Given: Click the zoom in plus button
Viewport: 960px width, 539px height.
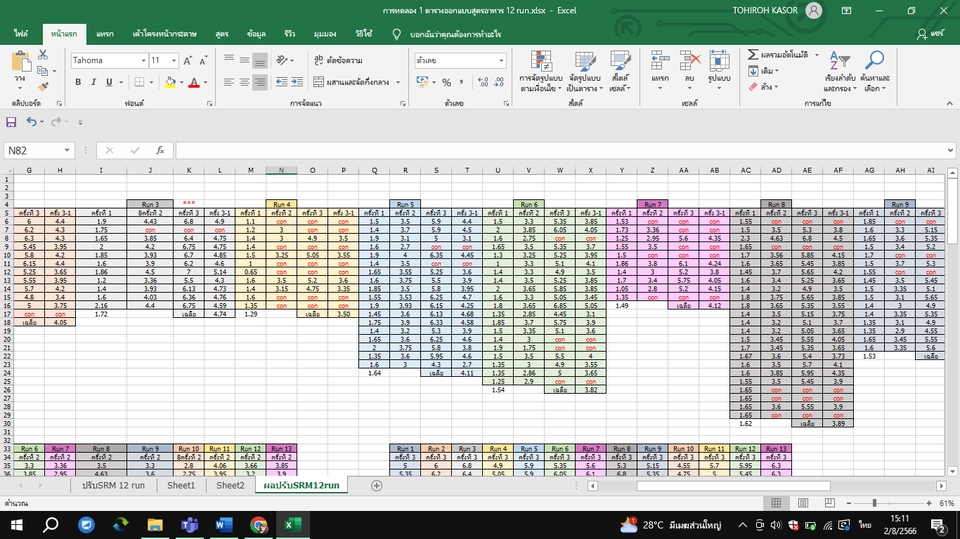Looking at the screenshot, I should [929, 503].
